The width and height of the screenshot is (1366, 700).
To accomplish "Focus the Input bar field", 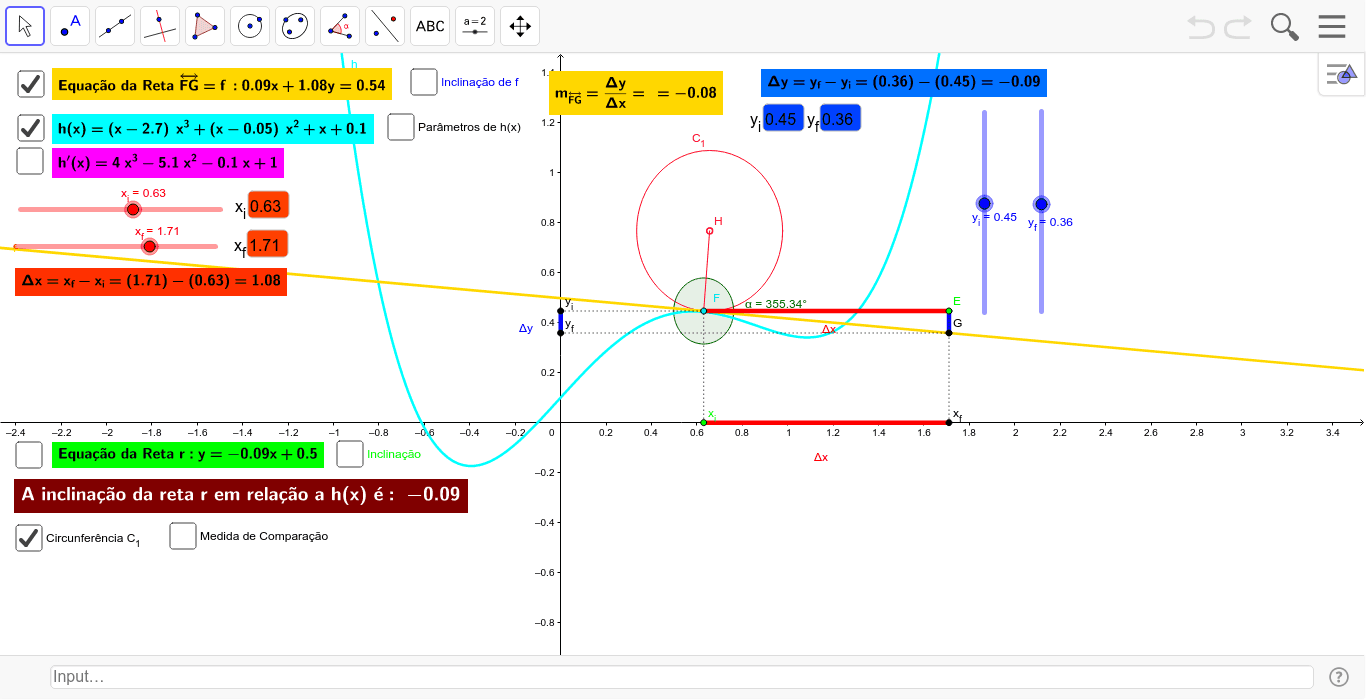I will pyautogui.click(x=681, y=677).
